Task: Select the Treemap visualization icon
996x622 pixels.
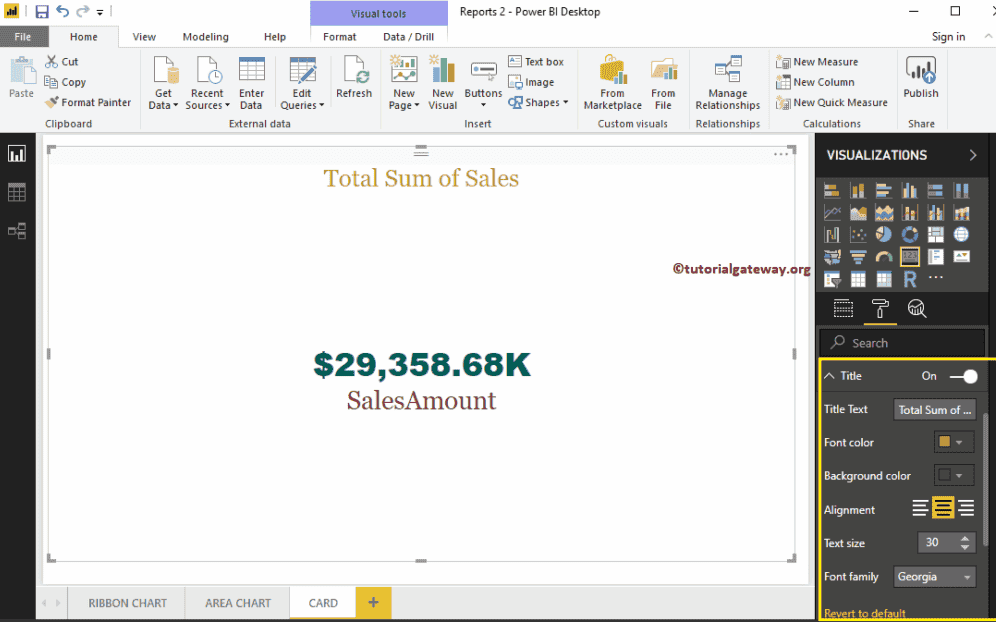Action: tap(936, 234)
